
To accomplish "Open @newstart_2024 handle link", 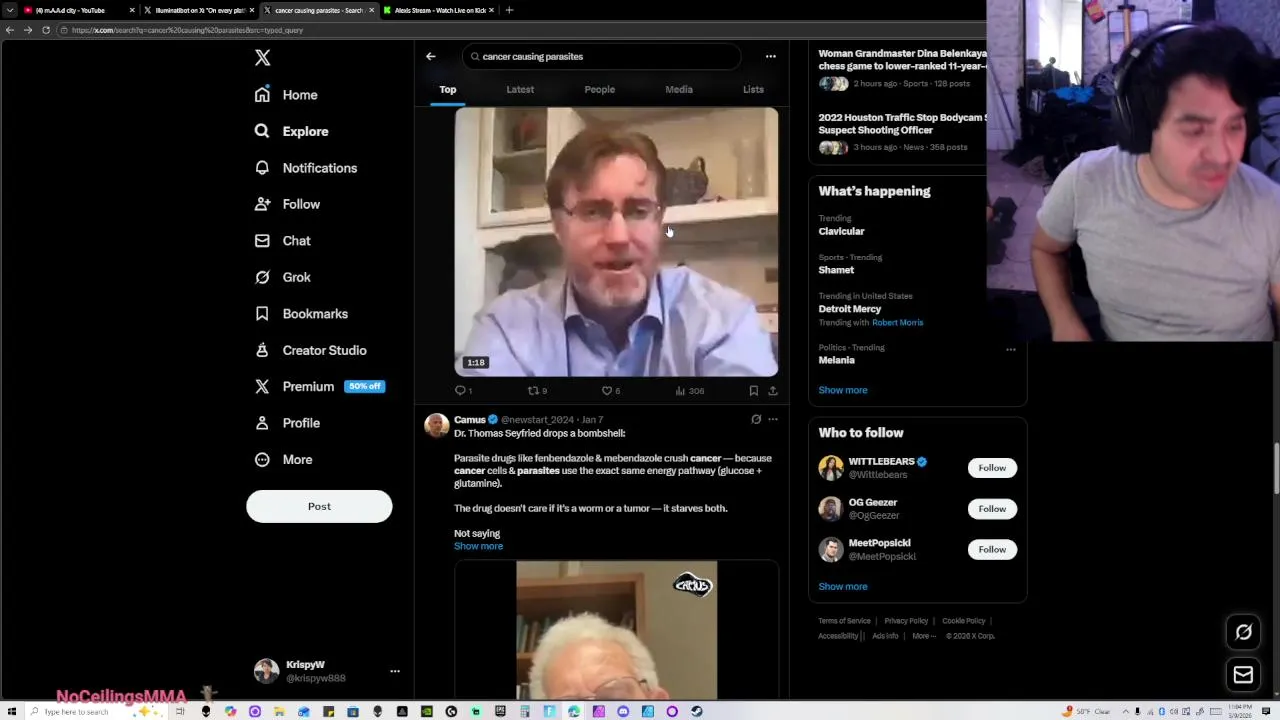I will [x=537, y=420].
